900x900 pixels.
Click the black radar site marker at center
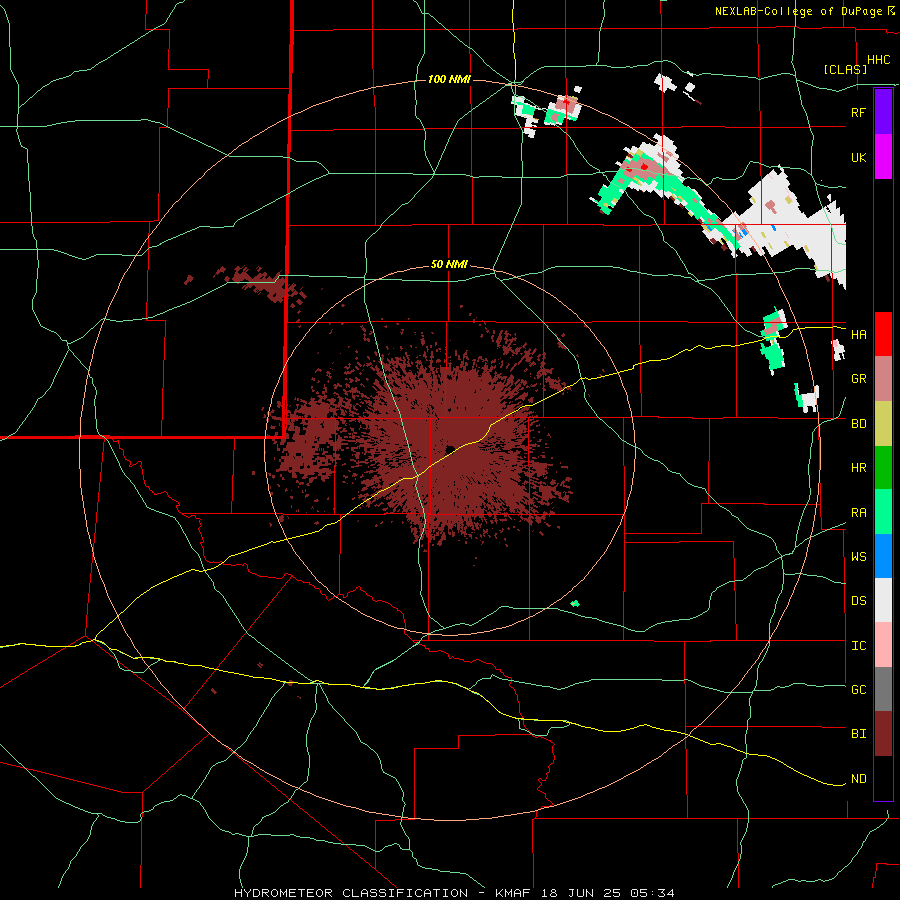point(450,448)
